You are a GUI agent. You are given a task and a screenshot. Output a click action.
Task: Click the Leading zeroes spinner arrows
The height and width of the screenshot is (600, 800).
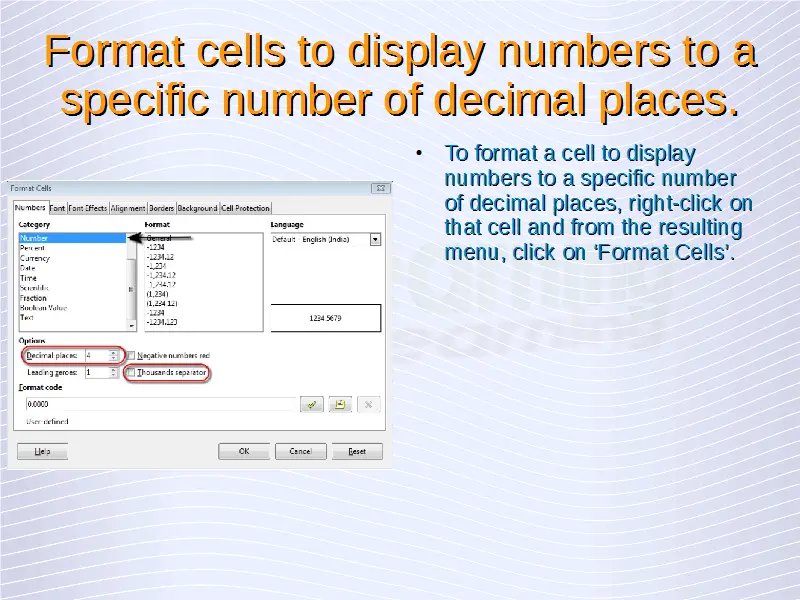116,372
